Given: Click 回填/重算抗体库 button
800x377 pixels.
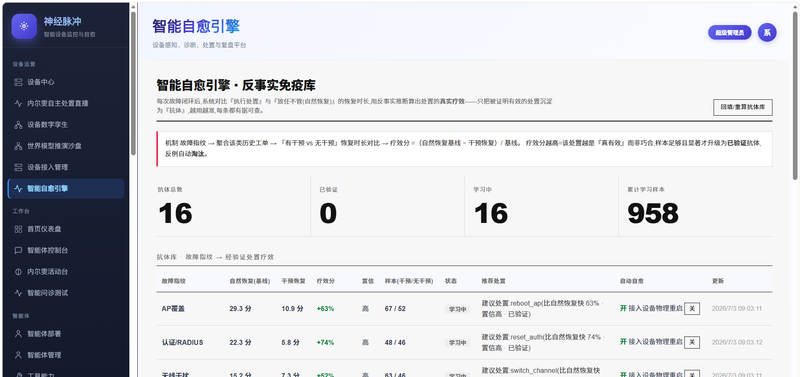Looking at the screenshot, I should coord(742,108).
